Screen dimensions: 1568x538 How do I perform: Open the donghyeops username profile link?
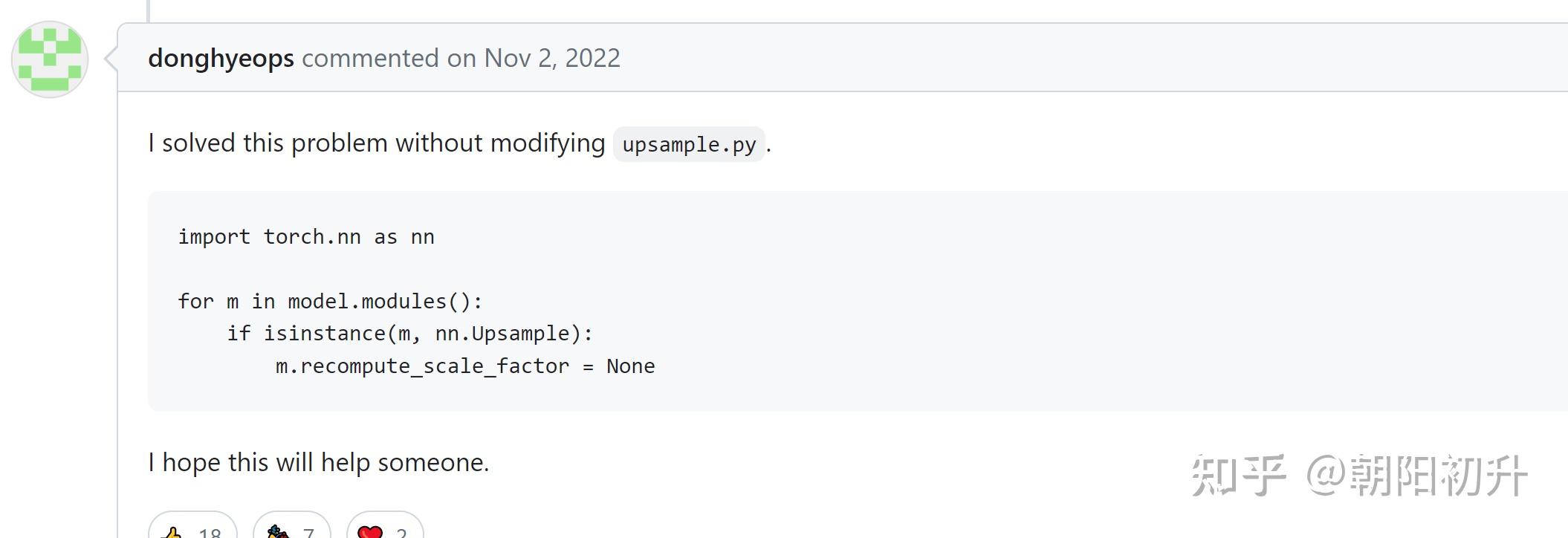[221, 58]
